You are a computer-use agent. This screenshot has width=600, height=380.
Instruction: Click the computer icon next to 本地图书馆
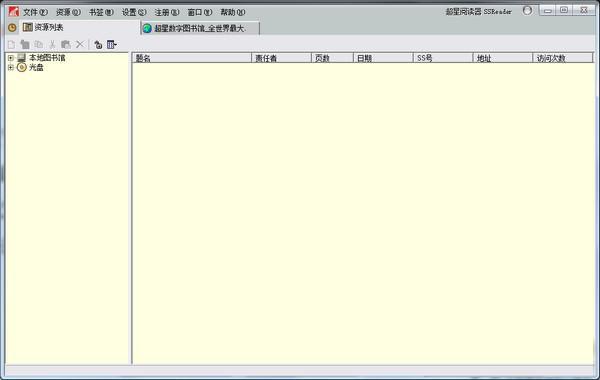click(22, 58)
